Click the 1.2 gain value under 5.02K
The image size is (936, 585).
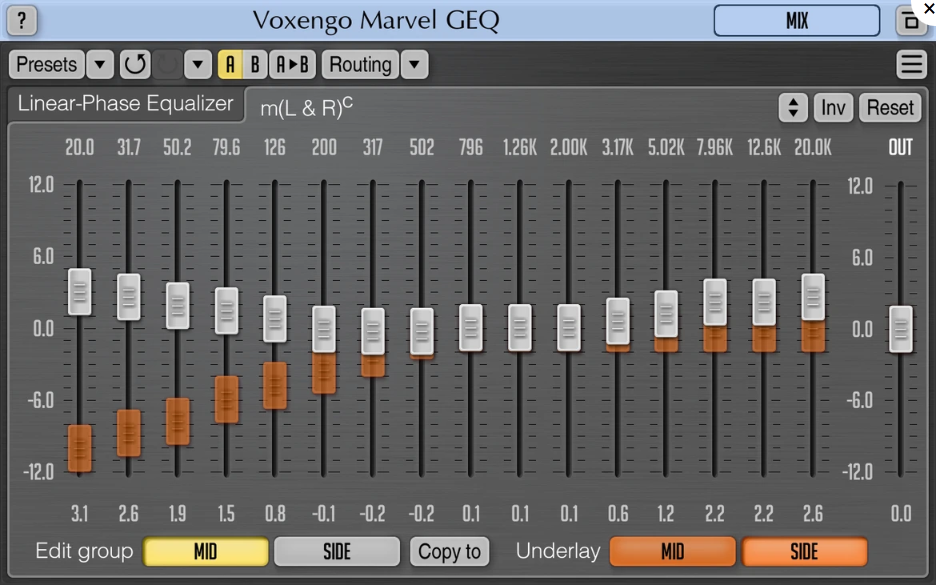[666, 513]
